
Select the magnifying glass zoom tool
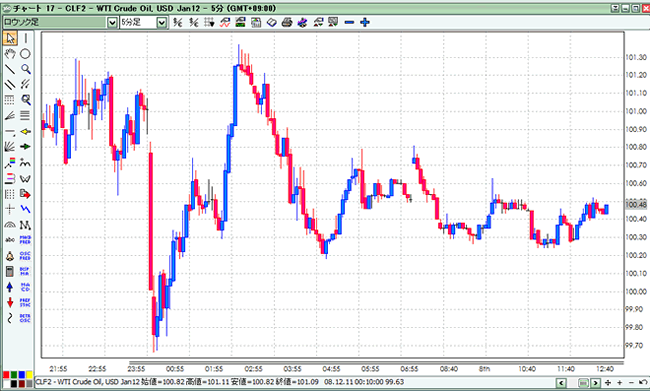point(26,69)
